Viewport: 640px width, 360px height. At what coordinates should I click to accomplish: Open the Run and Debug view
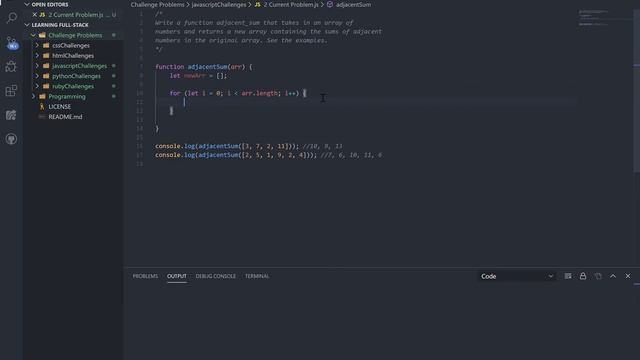pos(11,67)
